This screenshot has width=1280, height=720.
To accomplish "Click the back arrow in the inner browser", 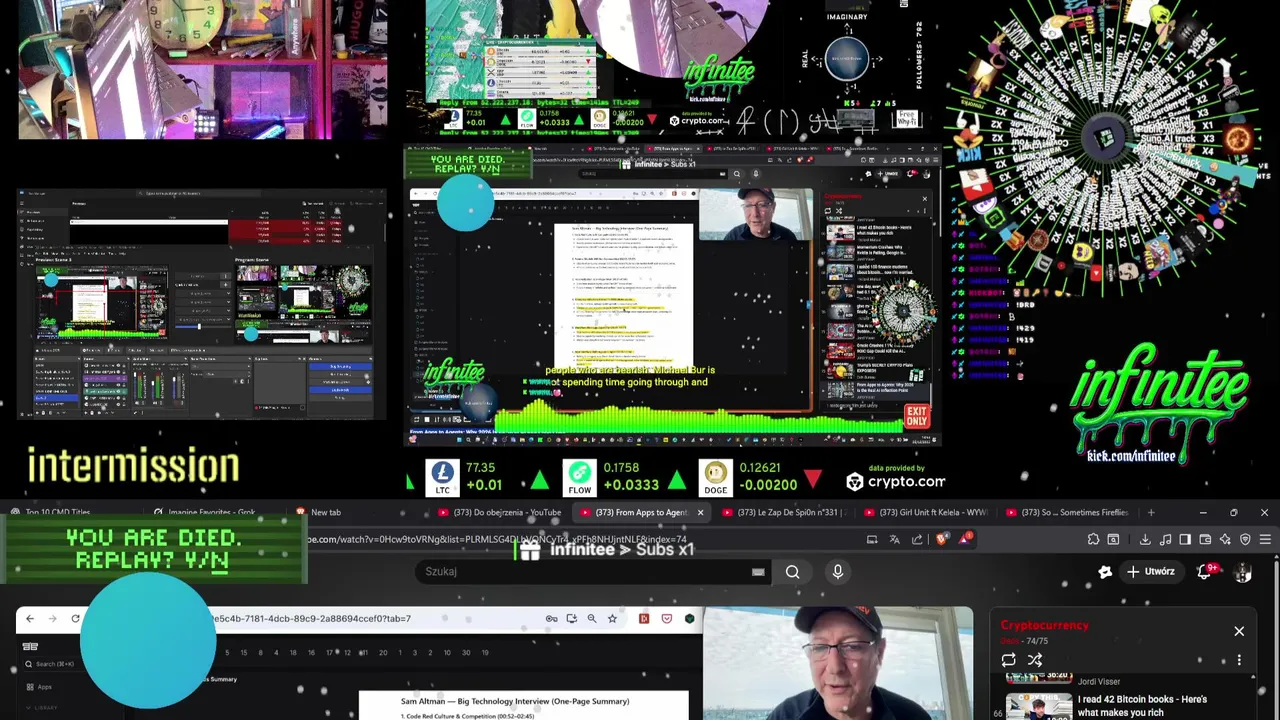I will click(29, 619).
